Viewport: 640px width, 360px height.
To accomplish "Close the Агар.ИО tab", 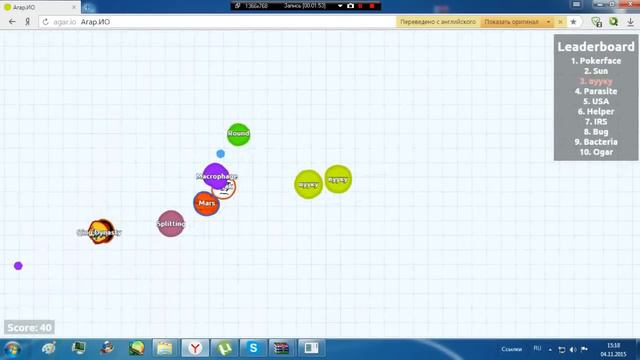I will click(x=74, y=7).
